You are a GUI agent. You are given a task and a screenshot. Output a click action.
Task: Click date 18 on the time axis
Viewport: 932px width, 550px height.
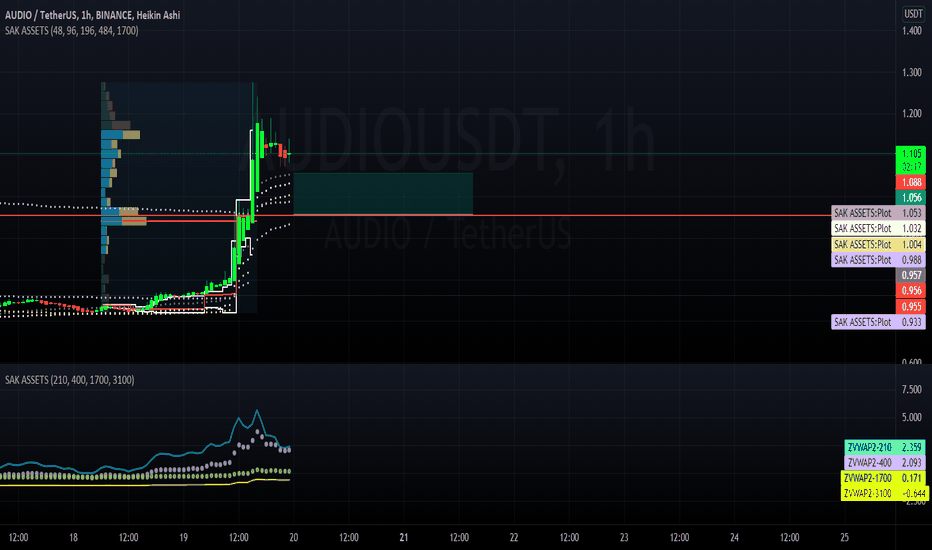(x=73, y=538)
